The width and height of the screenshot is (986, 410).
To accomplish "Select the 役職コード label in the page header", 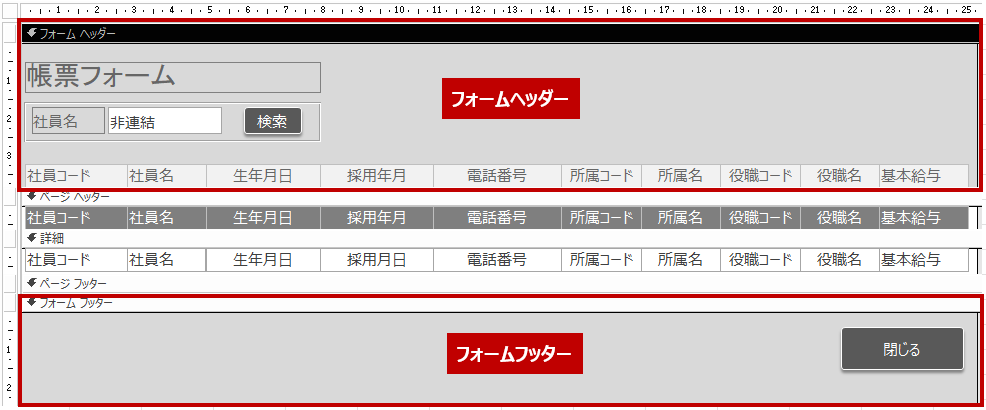I will [760, 217].
